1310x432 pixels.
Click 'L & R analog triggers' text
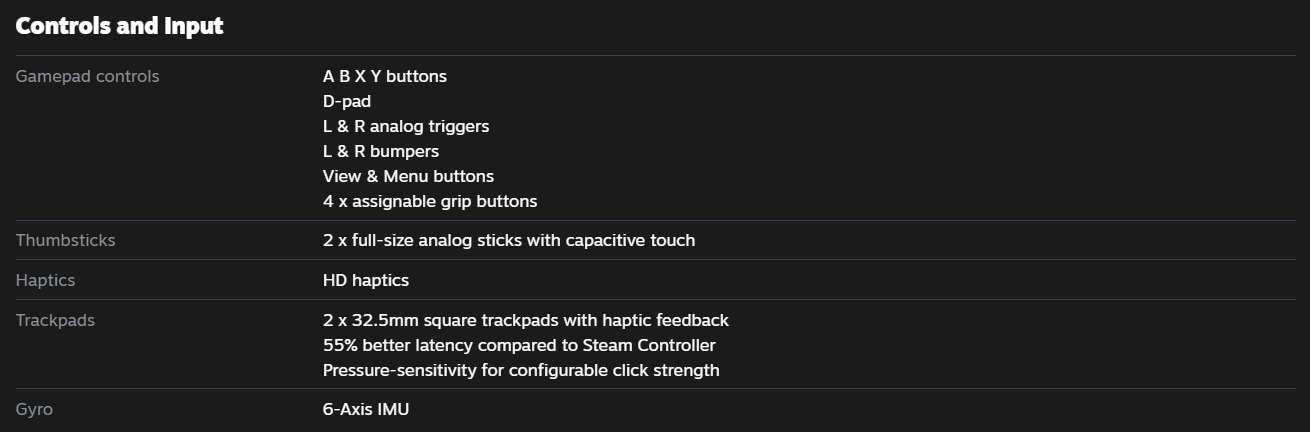[405, 126]
